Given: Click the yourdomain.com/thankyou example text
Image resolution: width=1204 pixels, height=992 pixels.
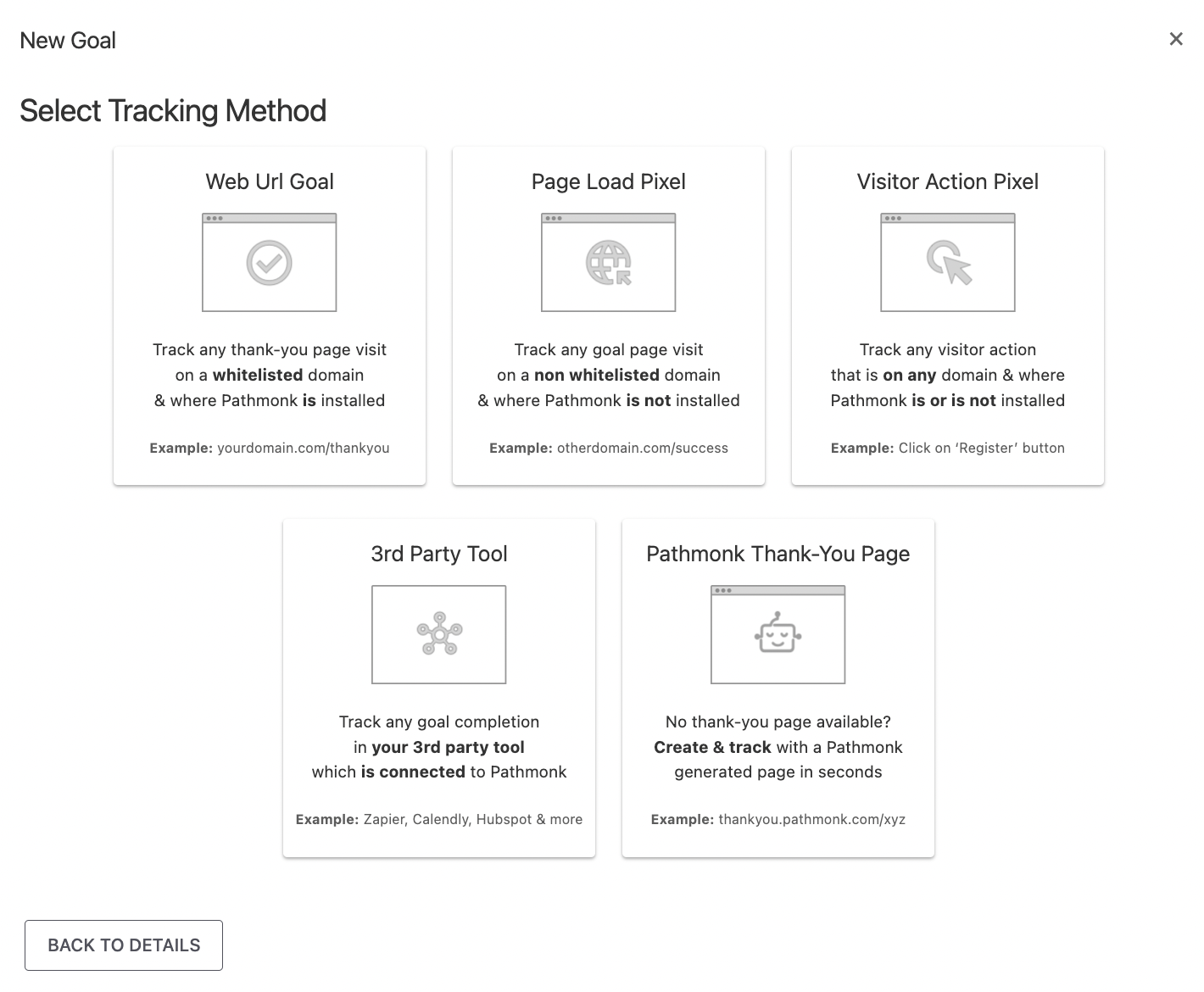Looking at the screenshot, I should pos(303,448).
